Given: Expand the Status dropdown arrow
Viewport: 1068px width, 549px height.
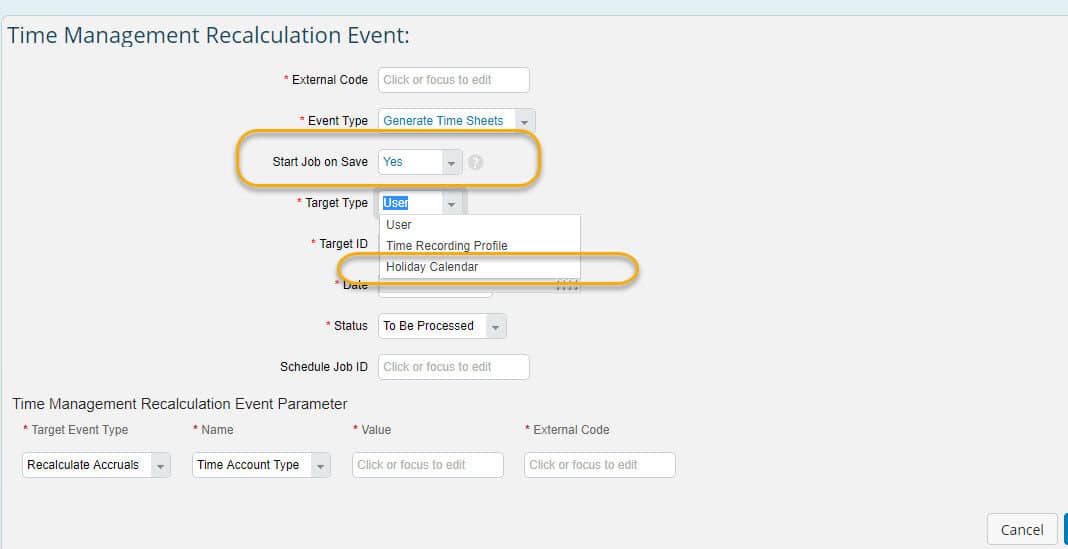Looking at the screenshot, I should tap(496, 326).
